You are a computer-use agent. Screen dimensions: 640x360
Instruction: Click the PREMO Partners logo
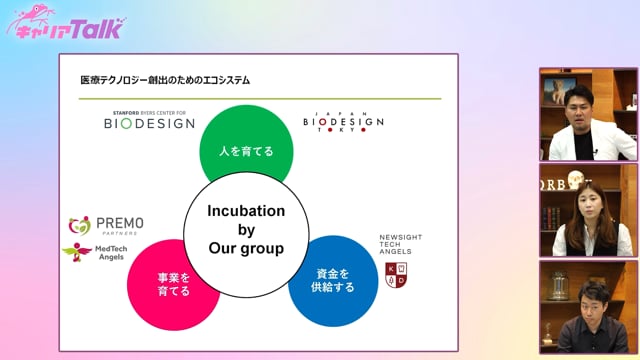coord(106,226)
